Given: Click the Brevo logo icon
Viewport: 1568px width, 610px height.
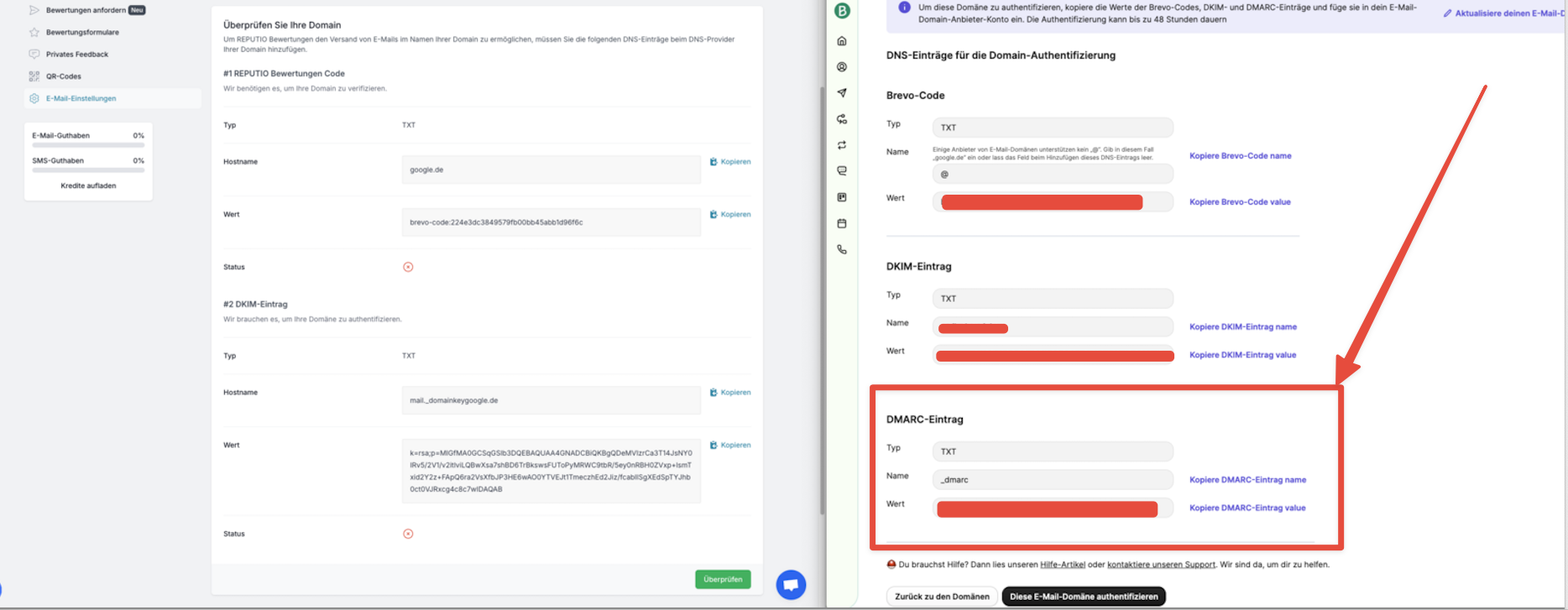Looking at the screenshot, I should 842,11.
